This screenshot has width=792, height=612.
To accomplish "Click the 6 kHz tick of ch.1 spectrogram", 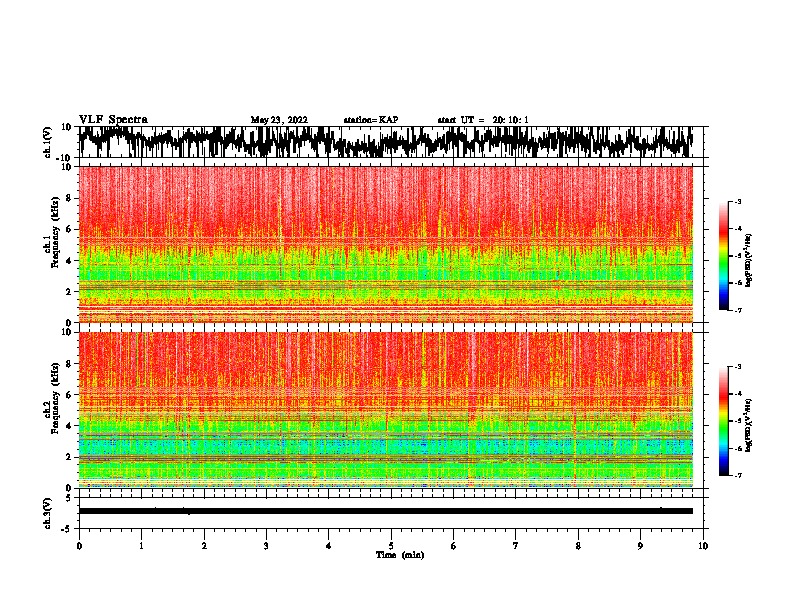I will pos(70,229).
